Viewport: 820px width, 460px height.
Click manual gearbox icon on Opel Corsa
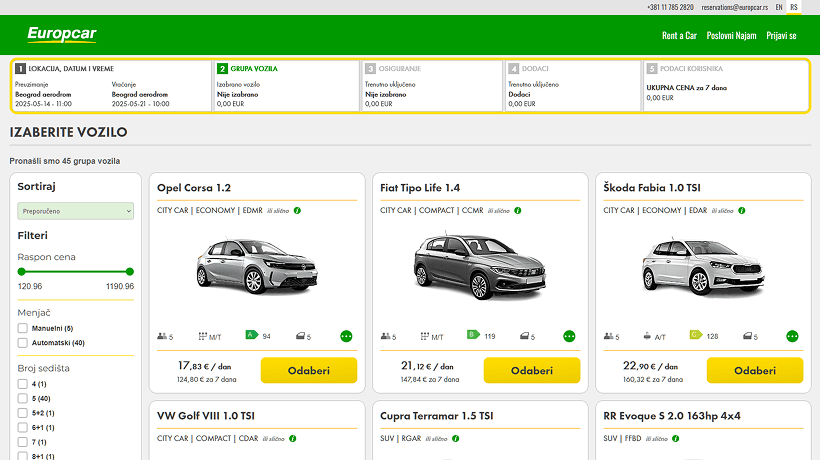[x=203, y=336]
